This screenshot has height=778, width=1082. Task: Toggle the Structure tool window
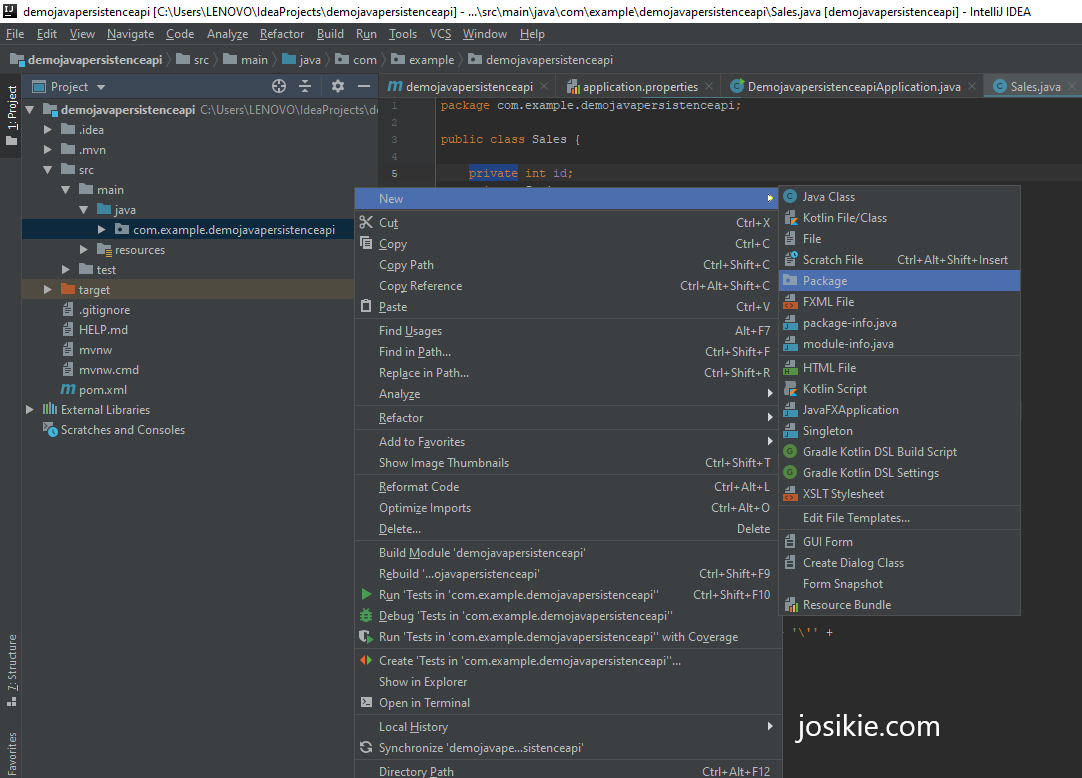coord(10,661)
